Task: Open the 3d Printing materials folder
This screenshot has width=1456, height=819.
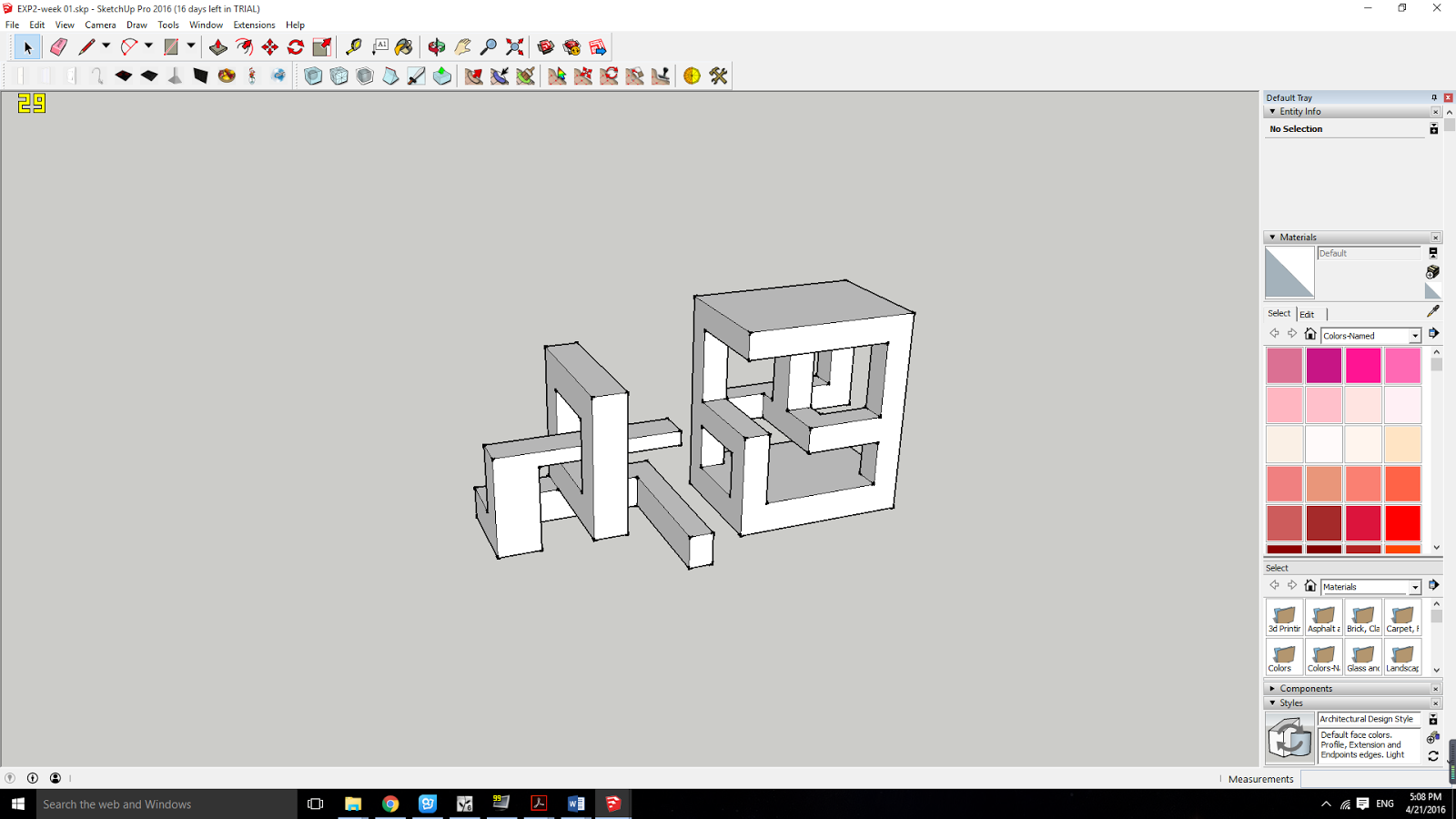Action: tap(1284, 618)
